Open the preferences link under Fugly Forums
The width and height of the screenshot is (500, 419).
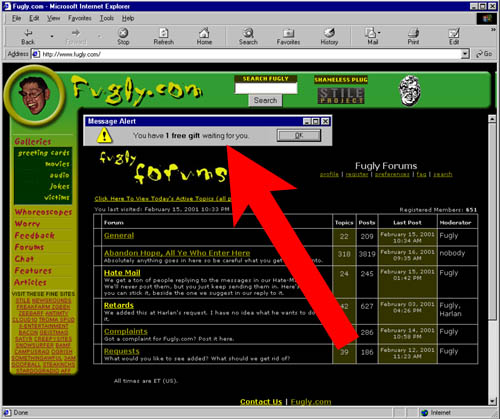coord(392,174)
